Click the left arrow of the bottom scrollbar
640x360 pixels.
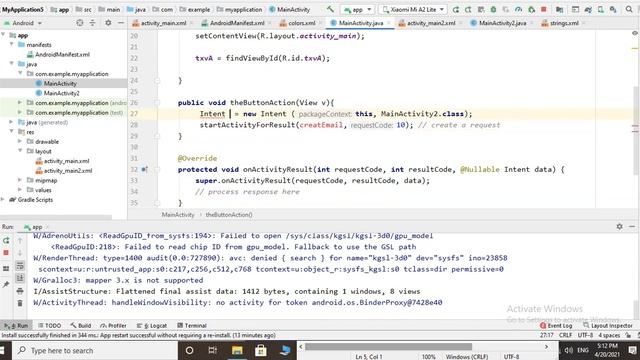click(301, 347)
